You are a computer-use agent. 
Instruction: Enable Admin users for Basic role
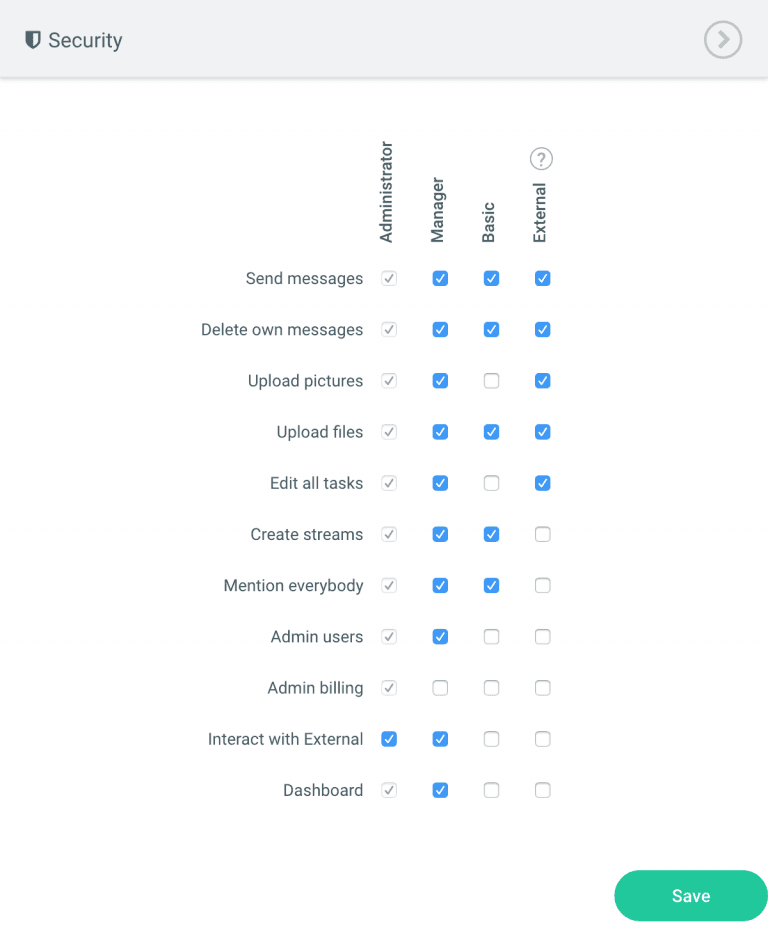[x=491, y=637]
